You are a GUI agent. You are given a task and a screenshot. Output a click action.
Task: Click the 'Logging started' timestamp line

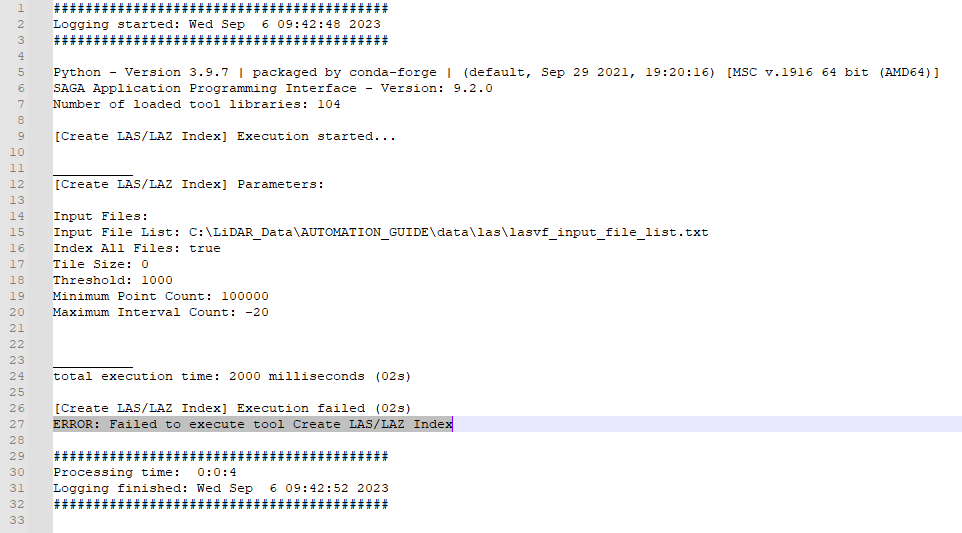(216, 24)
